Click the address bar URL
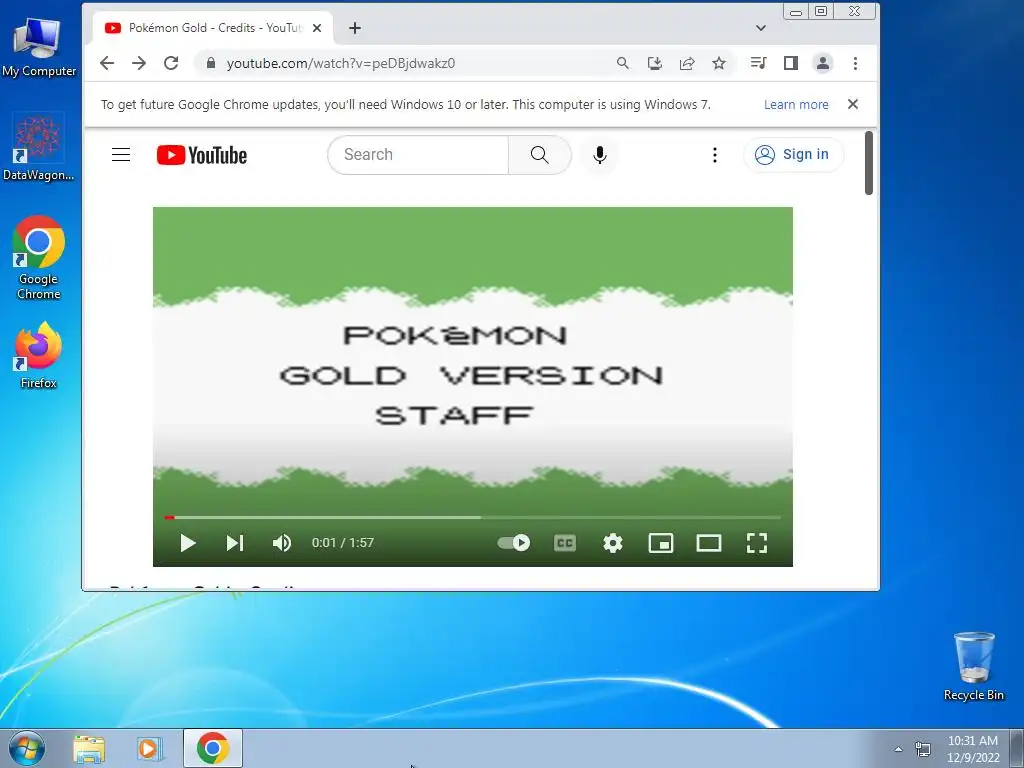Viewport: 1024px width, 768px height. click(340, 63)
